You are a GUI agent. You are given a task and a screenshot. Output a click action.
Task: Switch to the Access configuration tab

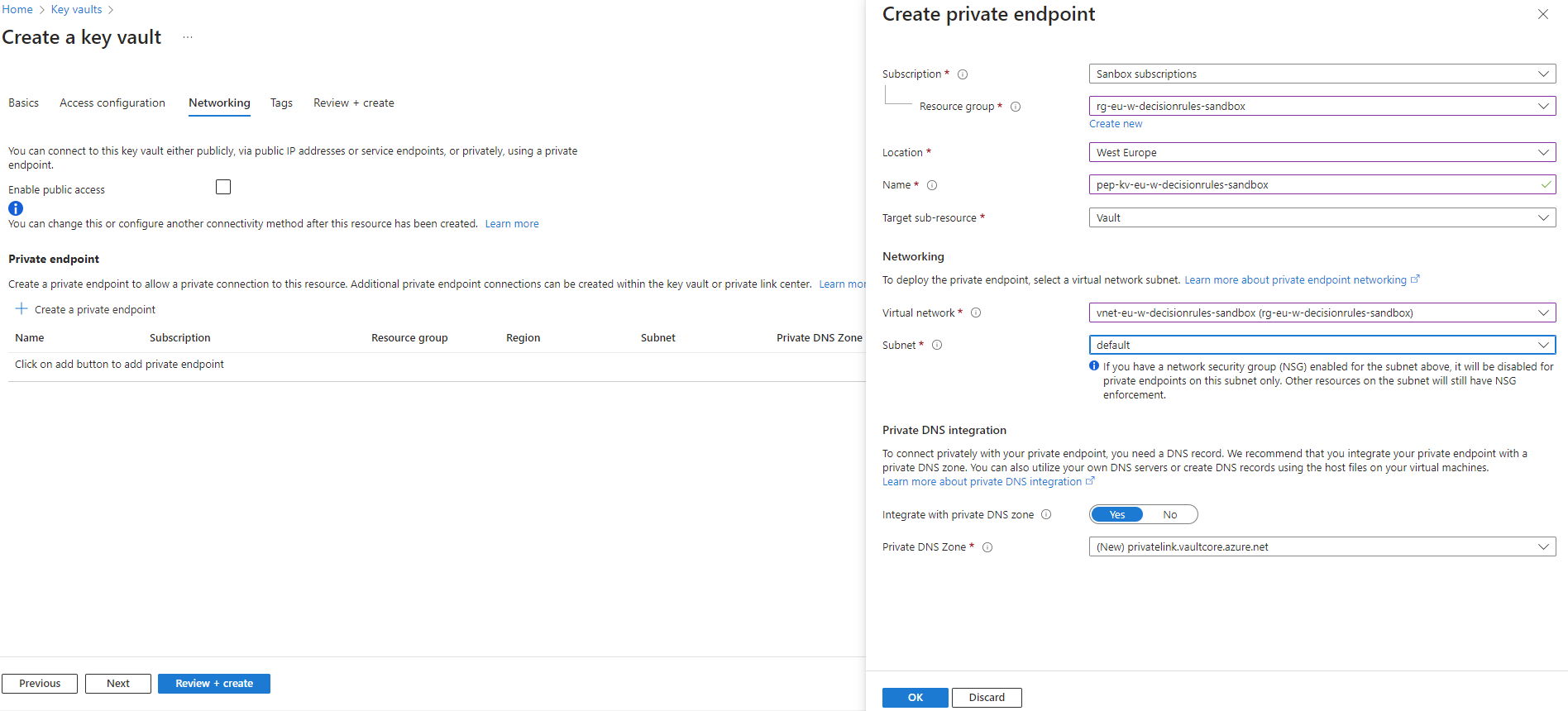pos(112,103)
